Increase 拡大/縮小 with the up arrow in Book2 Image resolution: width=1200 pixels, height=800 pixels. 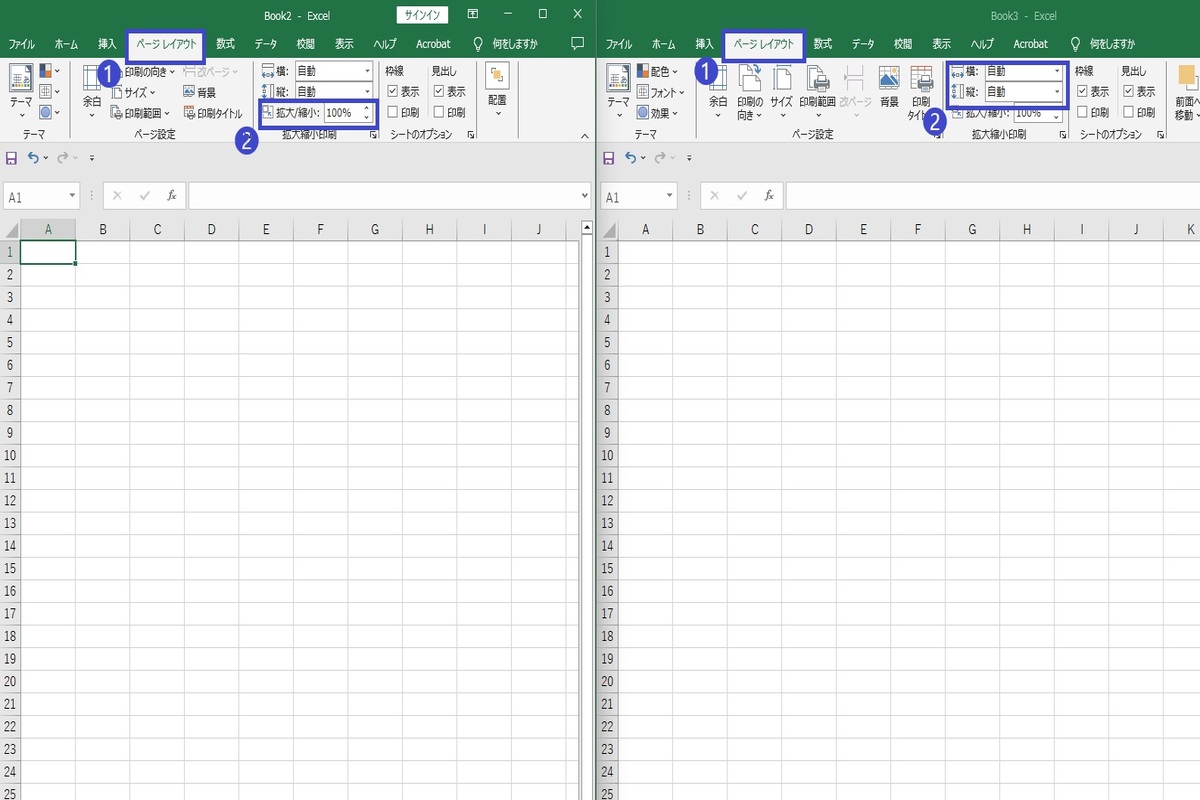coord(366,108)
